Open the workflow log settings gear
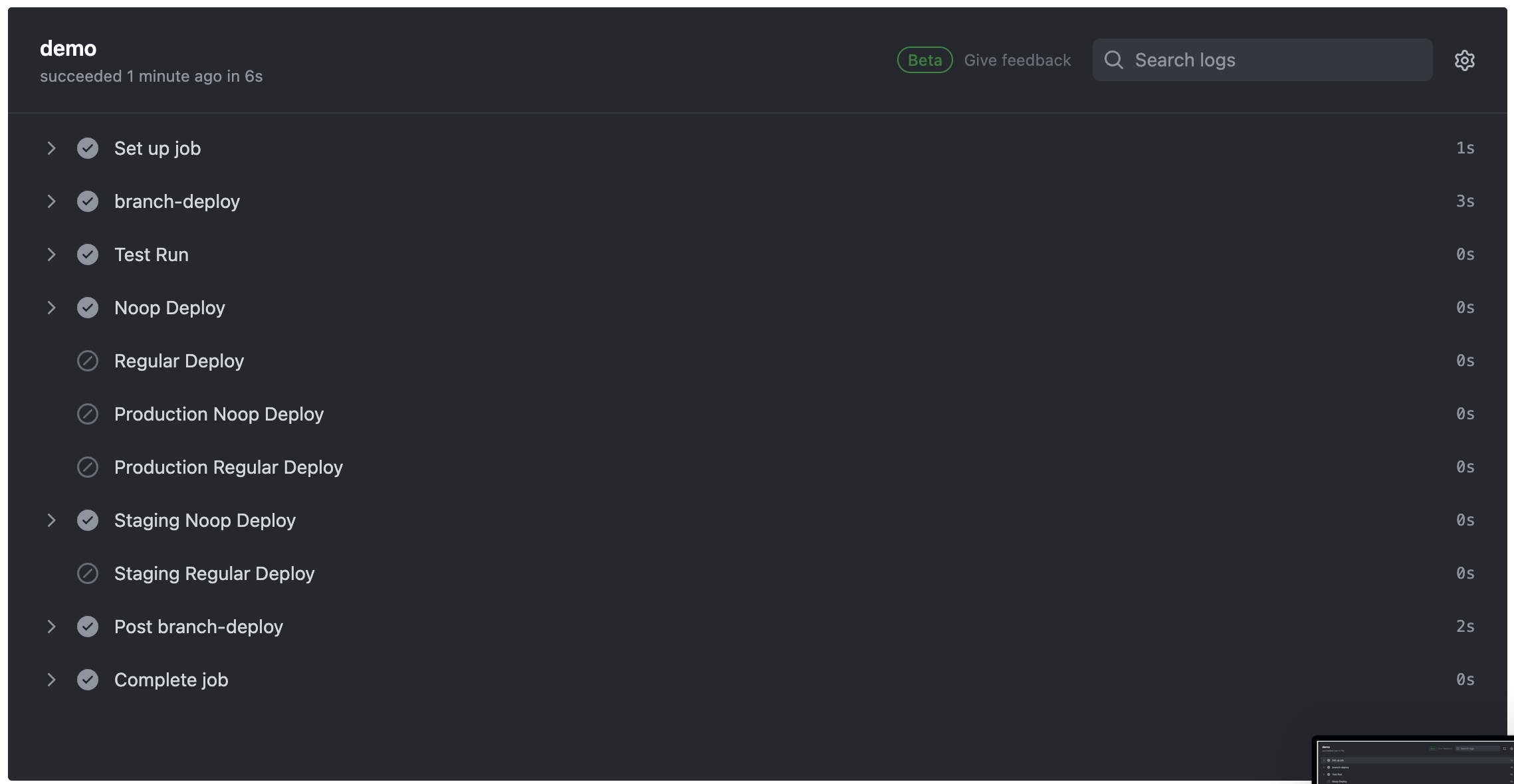The image size is (1514, 784). point(1465,60)
